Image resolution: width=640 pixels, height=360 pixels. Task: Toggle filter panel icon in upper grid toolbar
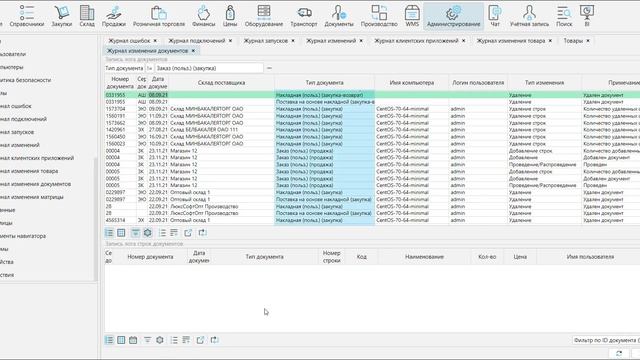click(135, 233)
